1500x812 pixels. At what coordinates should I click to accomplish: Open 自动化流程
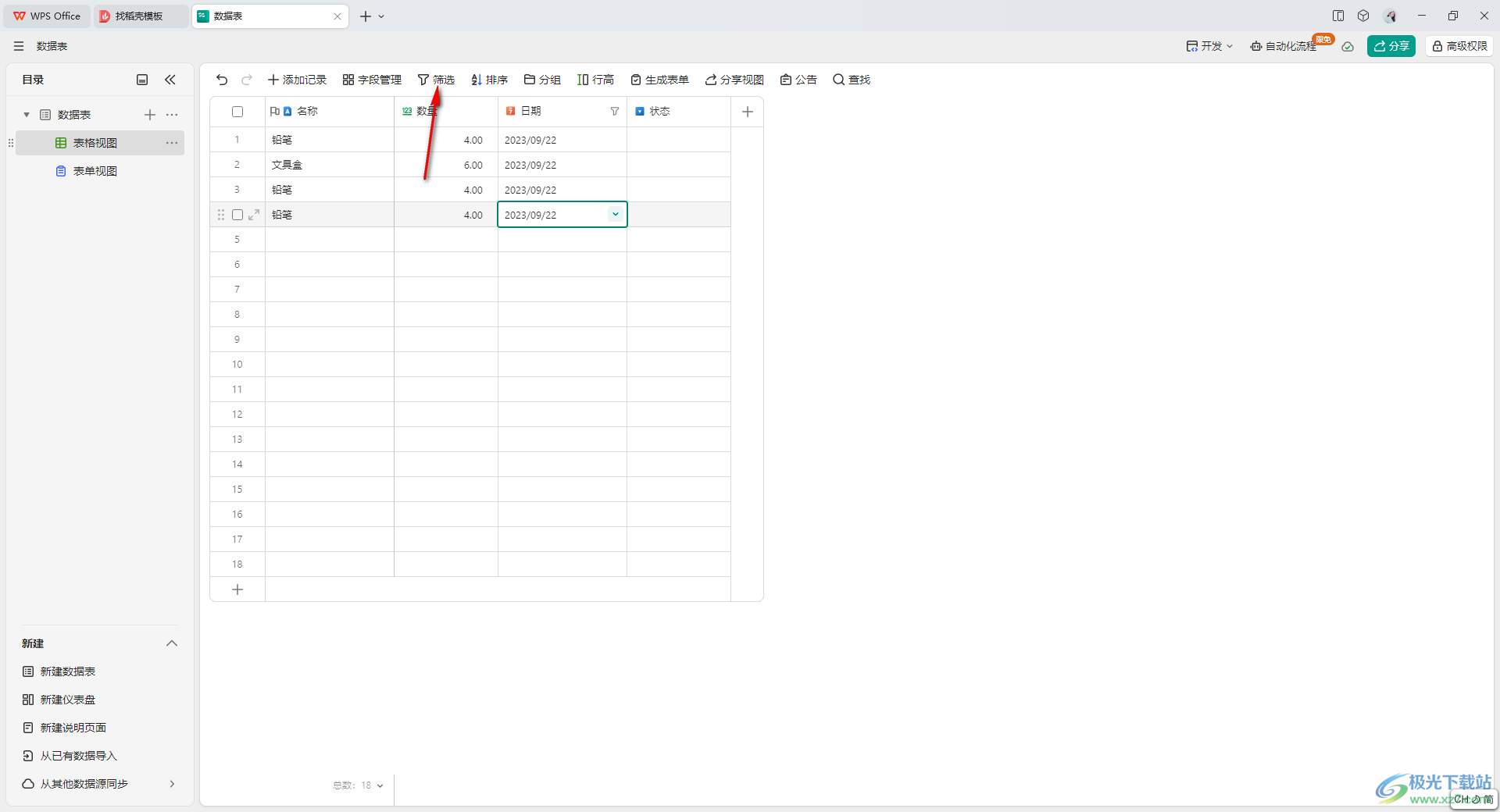(1283, 46)
